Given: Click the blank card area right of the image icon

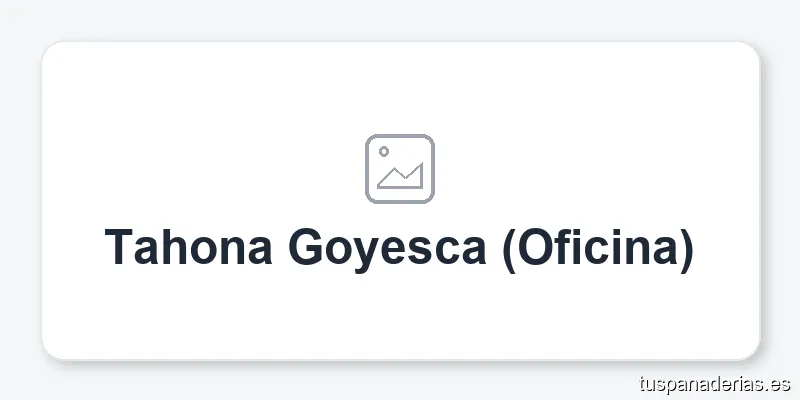Looking at the screenshot, I should pyautogui.click(x=600, y=168).
